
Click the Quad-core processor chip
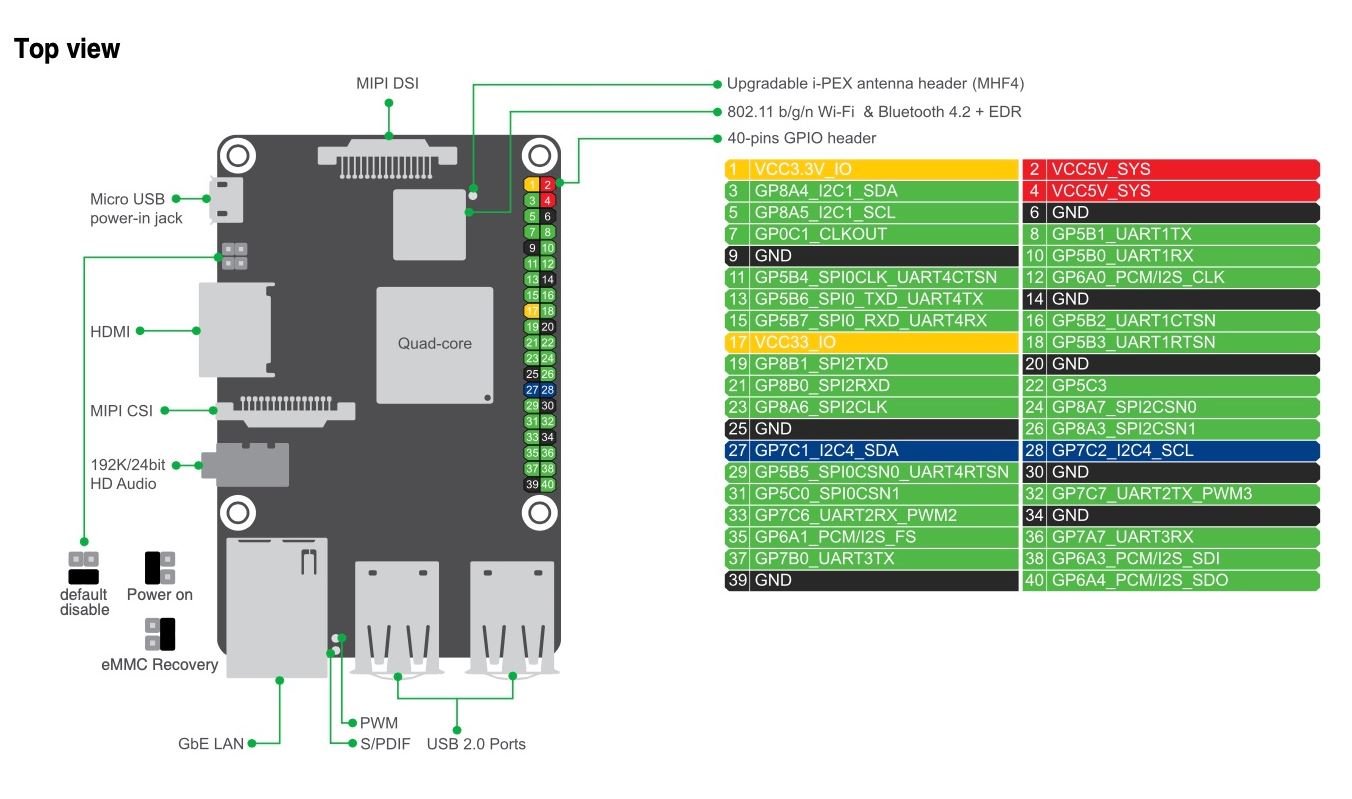[434, 344]
